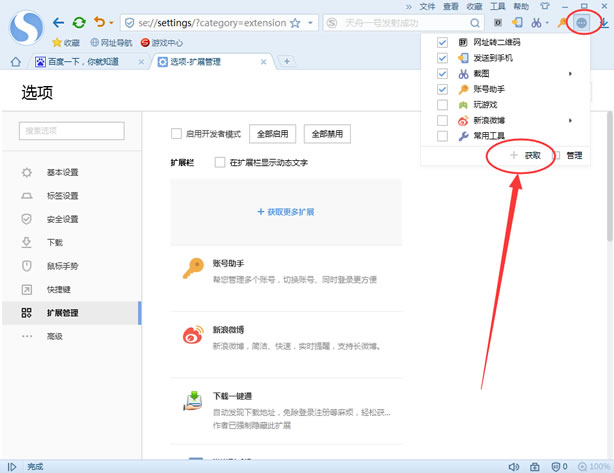Click the extensions menu button in toolbar
Image resolution: width=614 pixels, height=473 pixels.
coord(581,23)
